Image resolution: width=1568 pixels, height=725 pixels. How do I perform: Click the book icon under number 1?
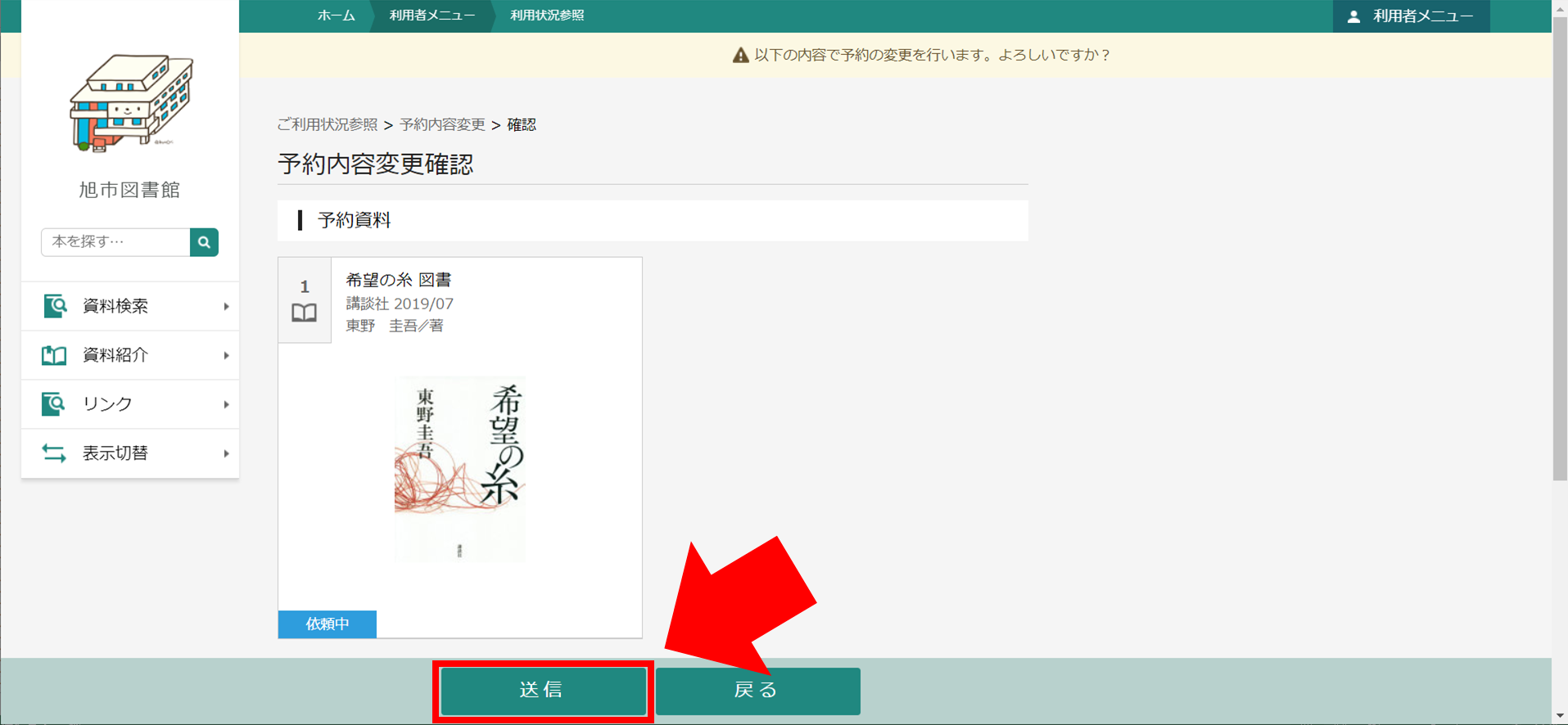305,313
